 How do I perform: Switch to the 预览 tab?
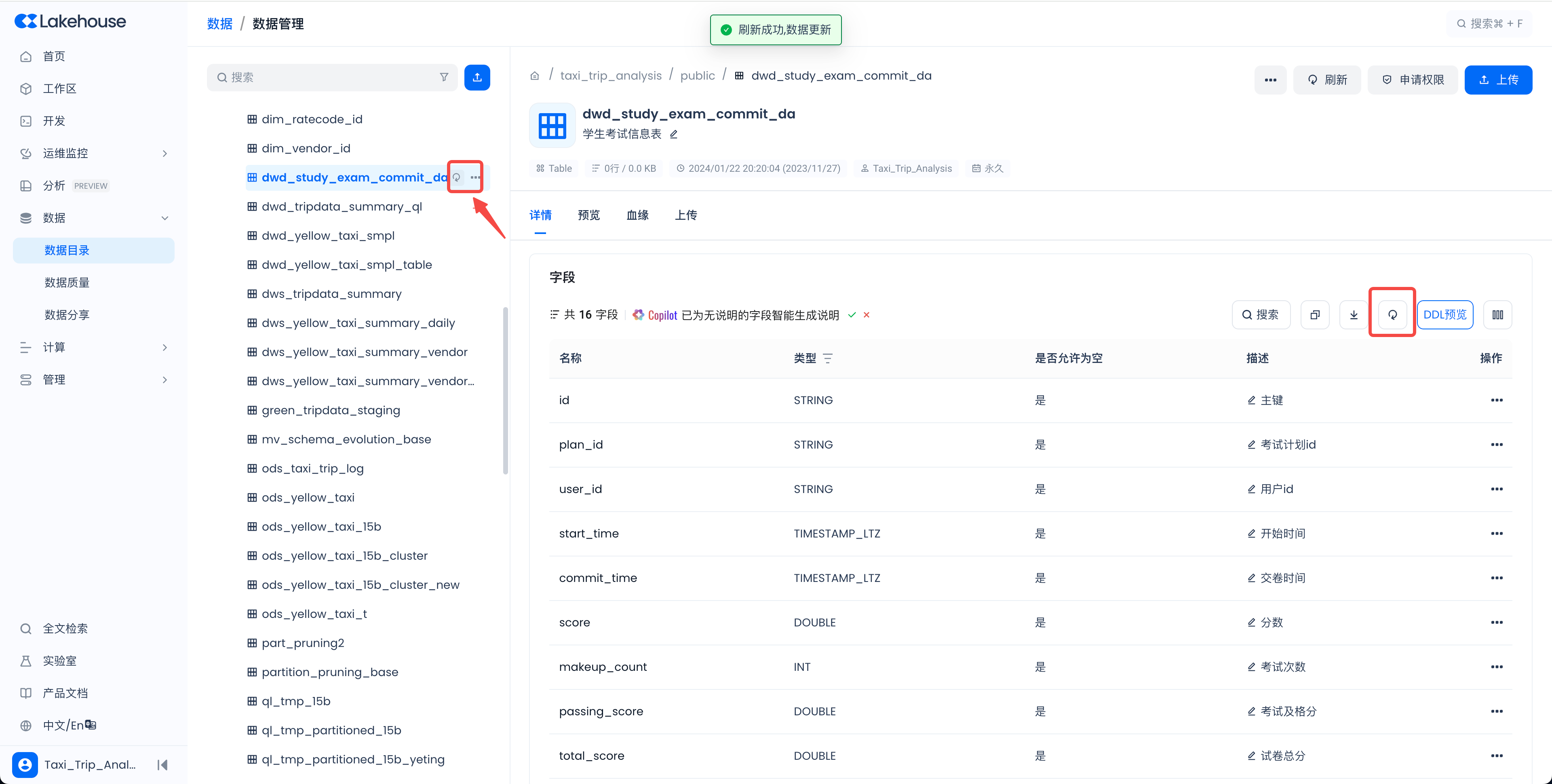(588, 215)
